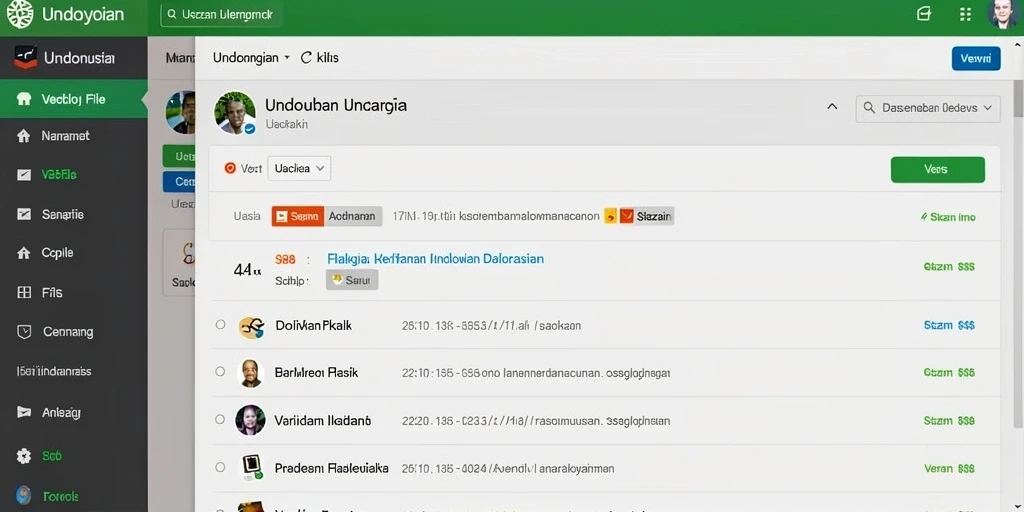Viewport: 1024px width, 512px height.
Task: Open the apps grid icon in top bar
Action: point(965,14)
